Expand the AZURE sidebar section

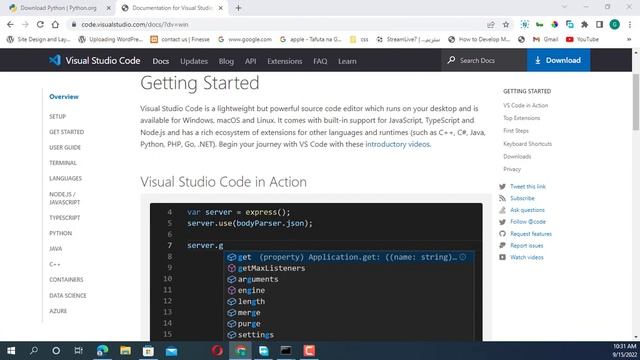[58, 311]
